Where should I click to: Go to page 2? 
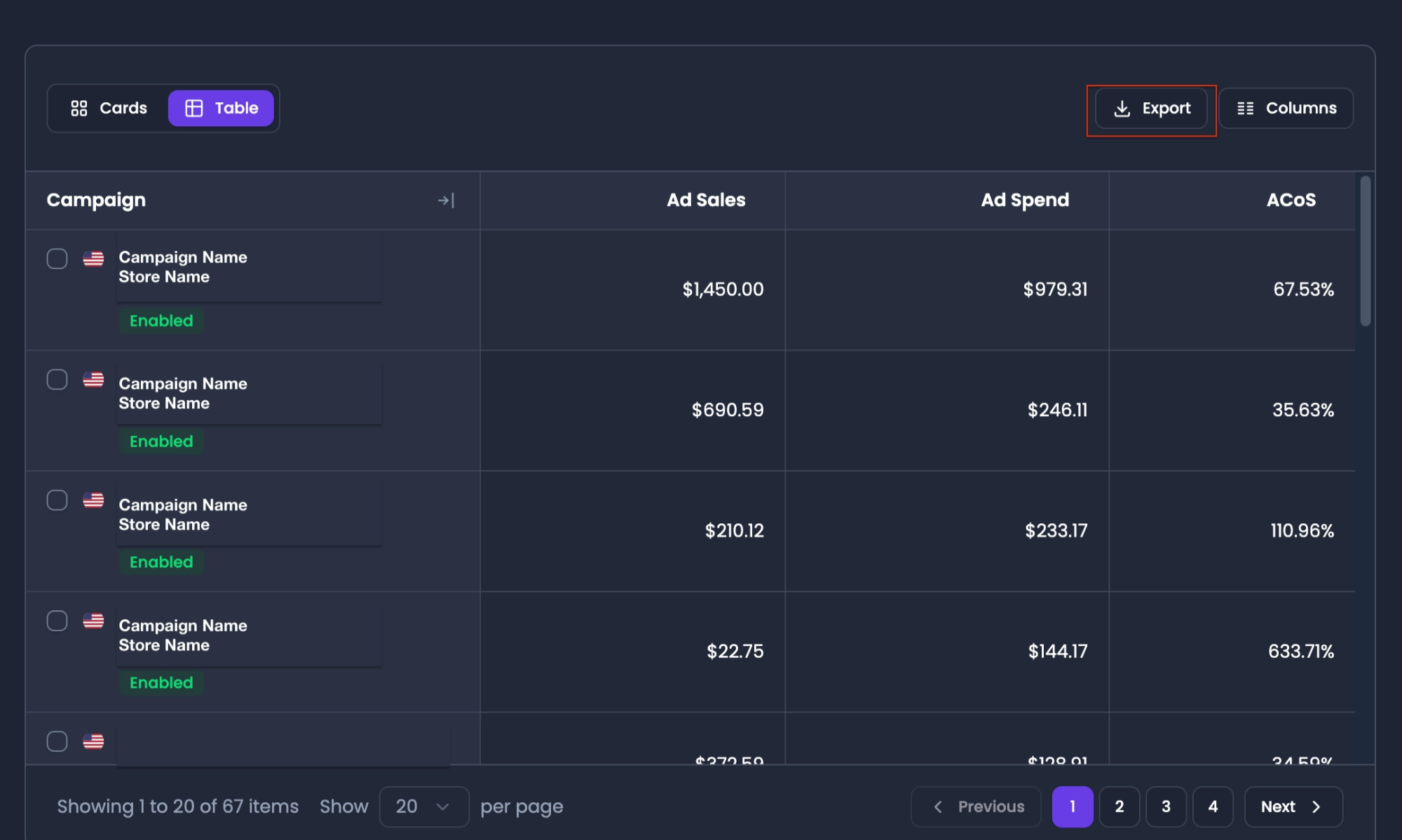[1119, 806]
